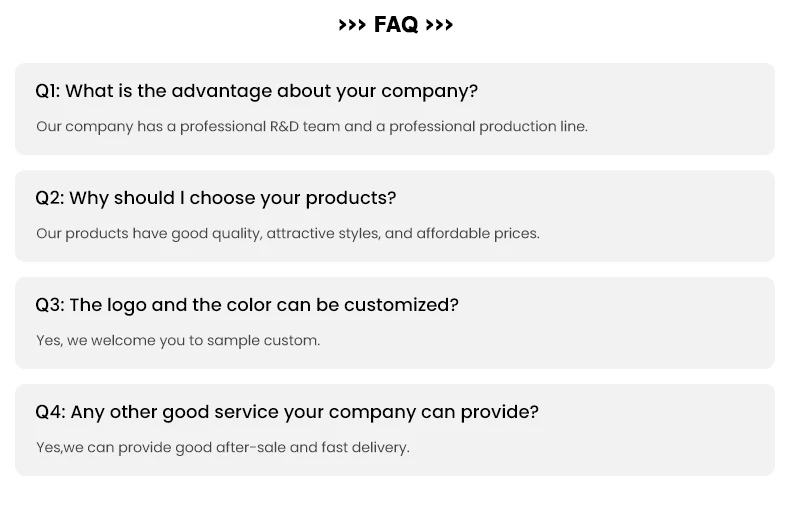This screenshot has height=506, width=790.
Task: Click the answer about good quality and affordable prices
Action: point(287,234)
